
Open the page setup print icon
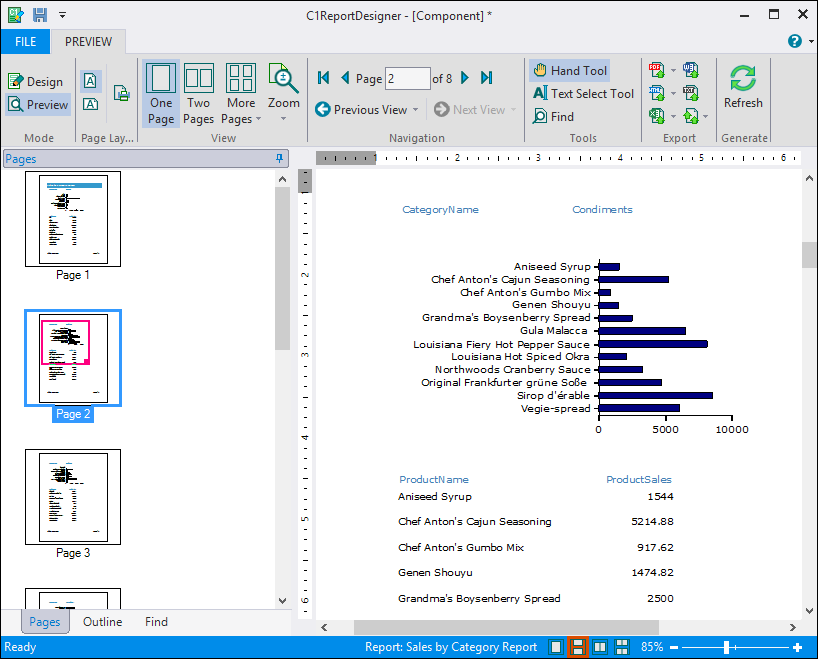coord(121,93)
